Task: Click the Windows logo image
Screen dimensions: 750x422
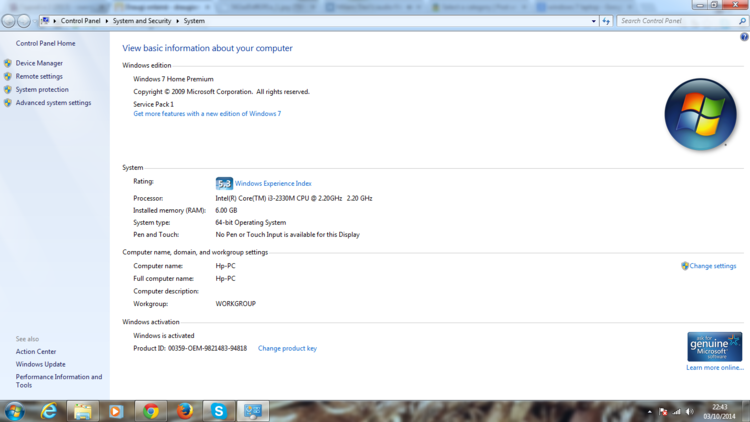Action: point(700,115)
